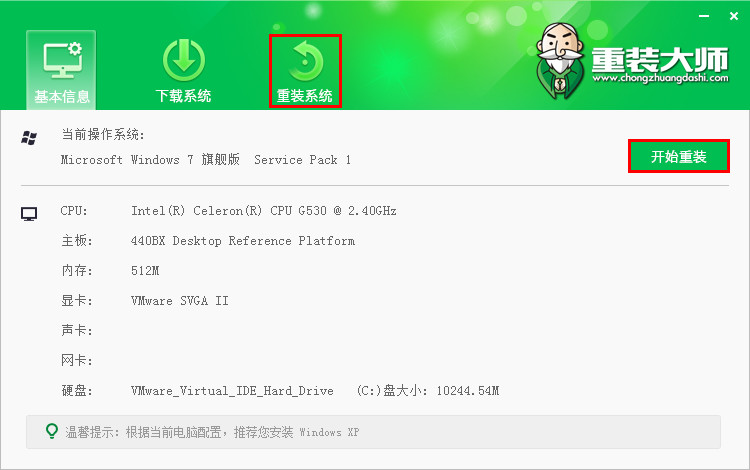This screenshot has width=750, height=470.
Task: Click the old master mascot logo
Action: (x=560, y=61)
